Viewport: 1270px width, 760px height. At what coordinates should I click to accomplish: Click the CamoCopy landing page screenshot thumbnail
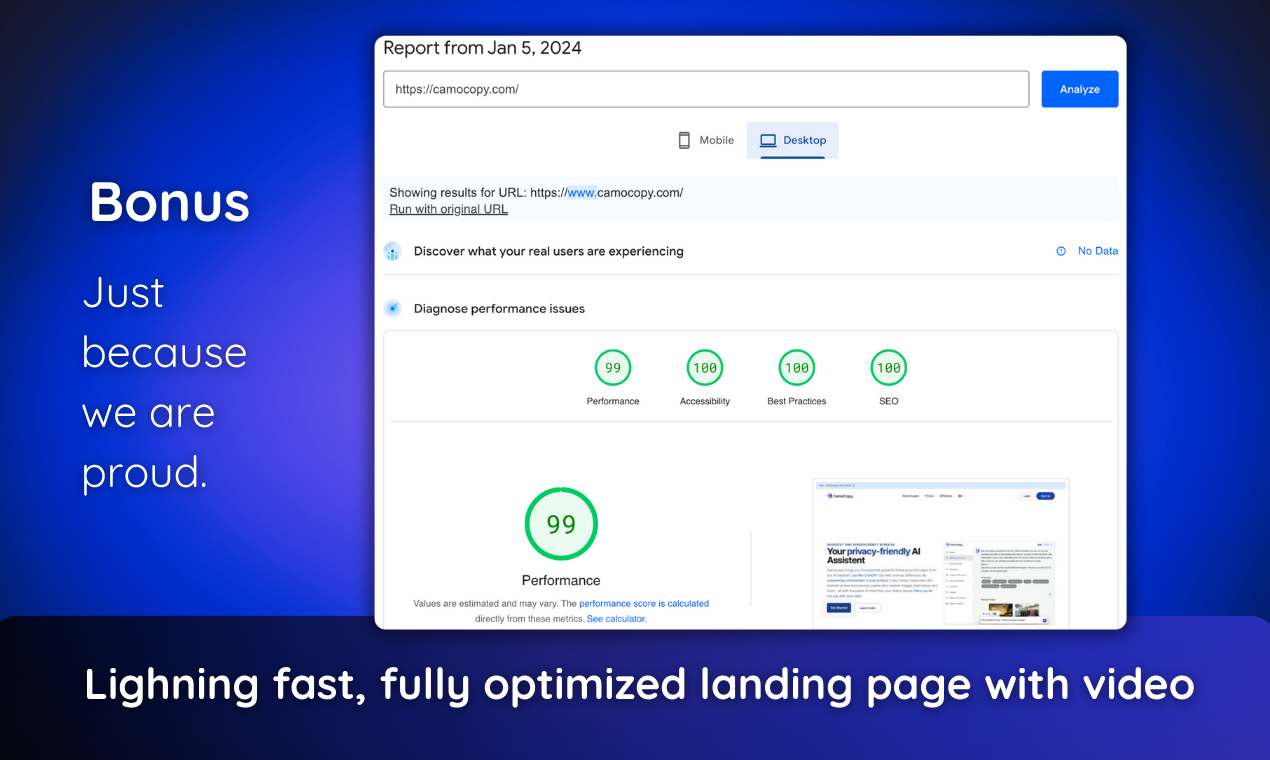(941, 553)
